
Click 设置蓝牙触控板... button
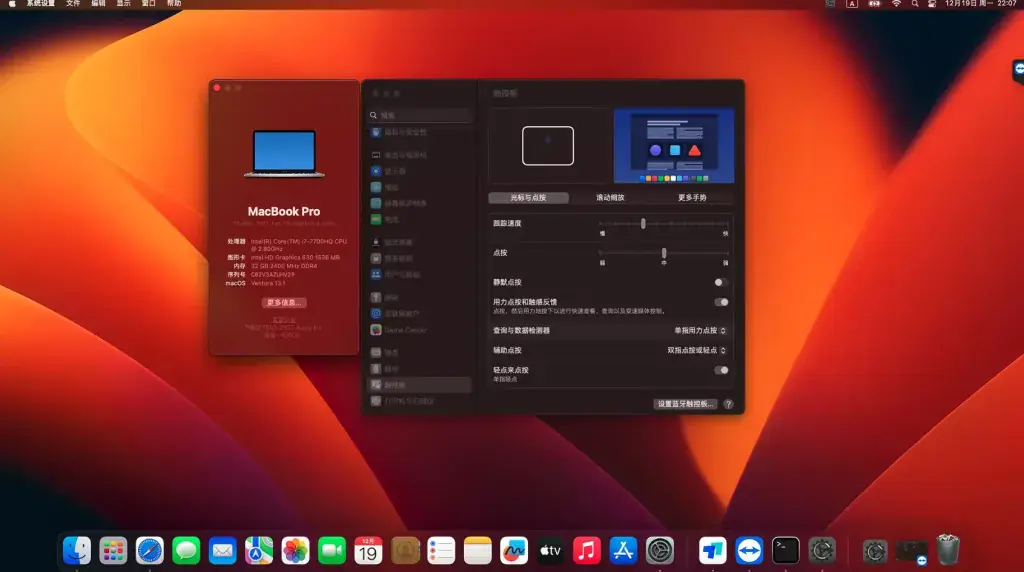tap(685, 404)
